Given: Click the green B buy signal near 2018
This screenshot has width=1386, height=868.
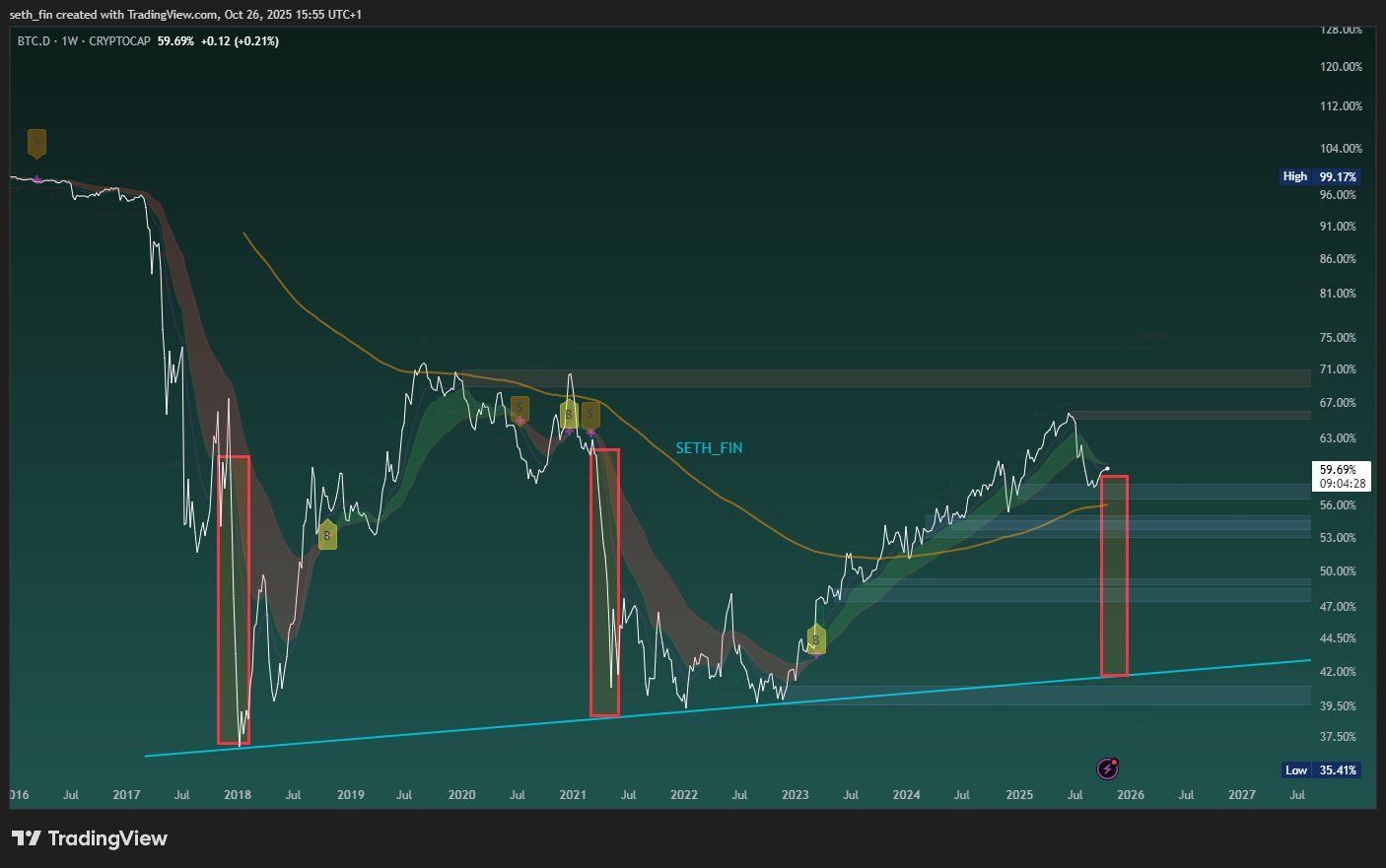Looking at the screenshot, I should [x=325, y=536].
